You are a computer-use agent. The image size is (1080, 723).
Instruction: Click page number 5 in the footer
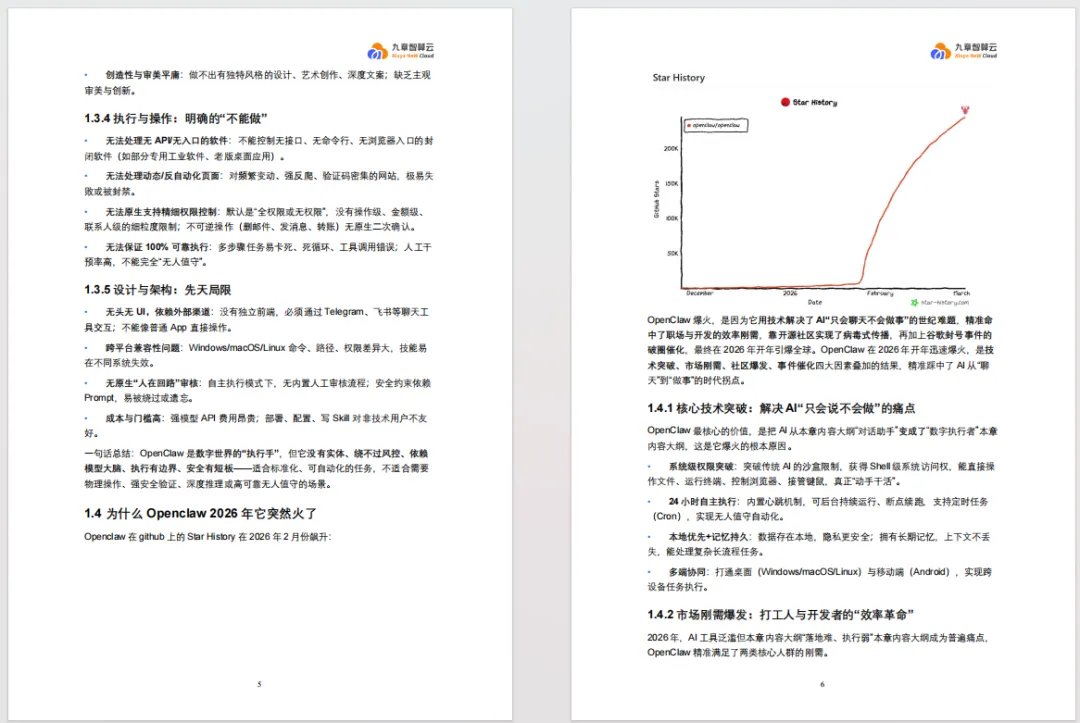(259, 684)
